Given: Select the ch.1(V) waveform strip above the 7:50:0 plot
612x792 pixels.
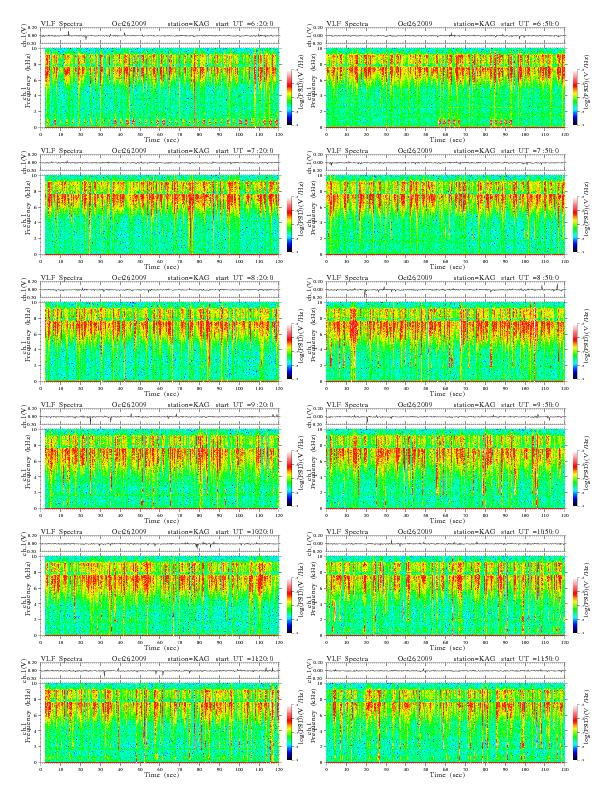Looking at the screenshot, I should click(x=445, y=163).
